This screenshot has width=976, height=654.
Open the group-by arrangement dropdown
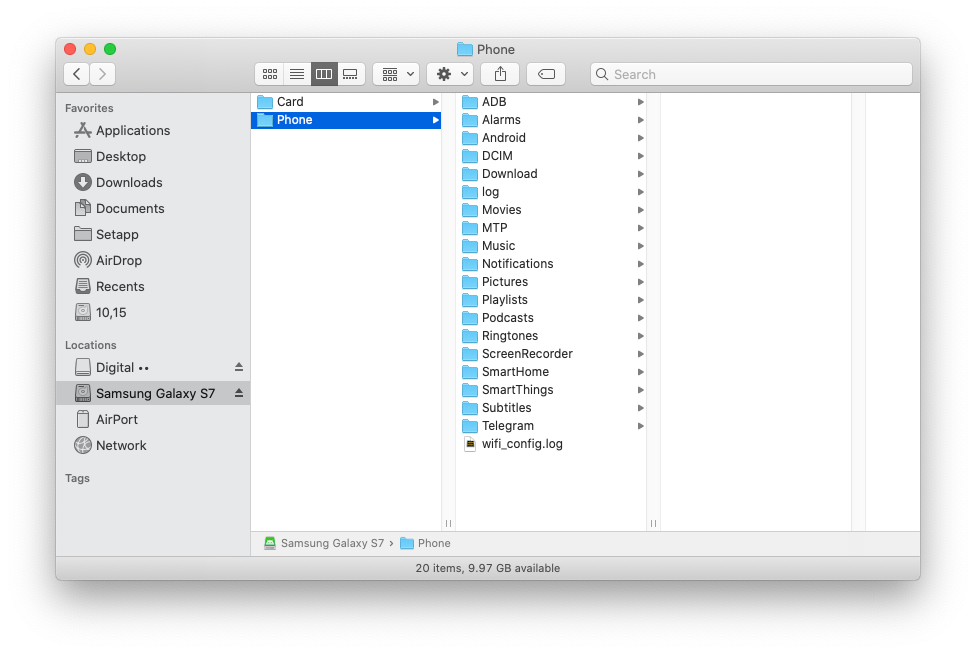point(396,74)
